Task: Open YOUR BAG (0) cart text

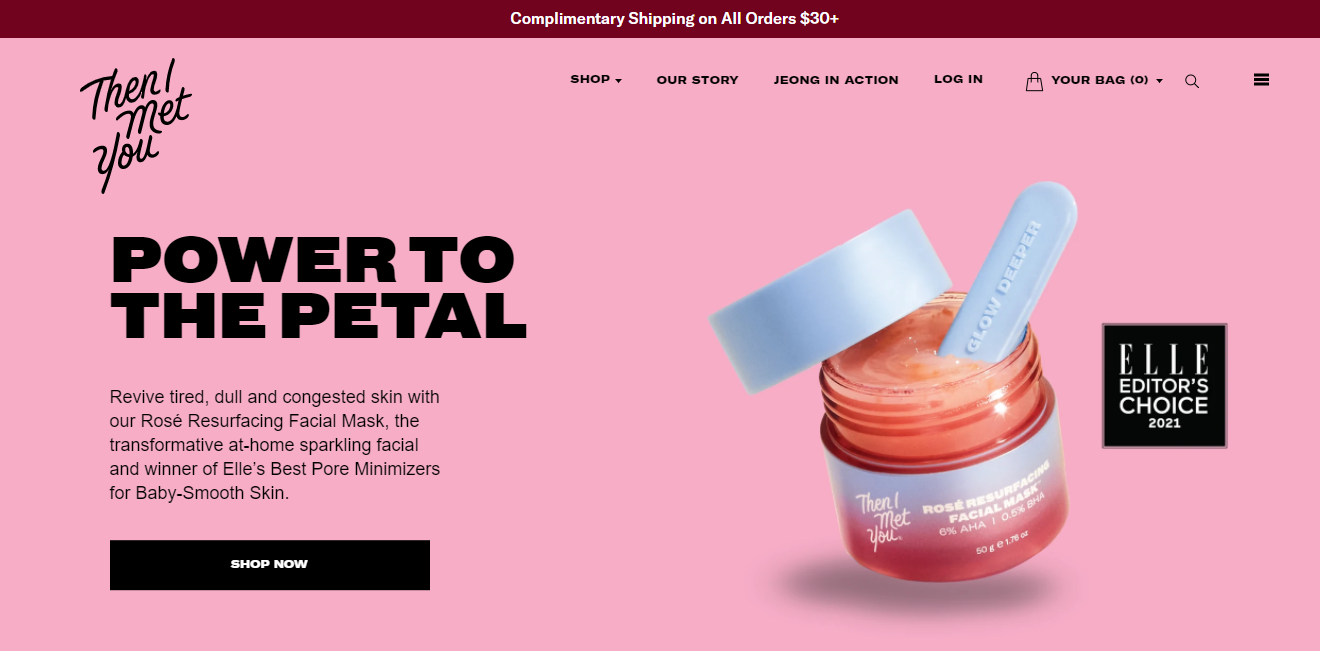Action: point(1099,80)
